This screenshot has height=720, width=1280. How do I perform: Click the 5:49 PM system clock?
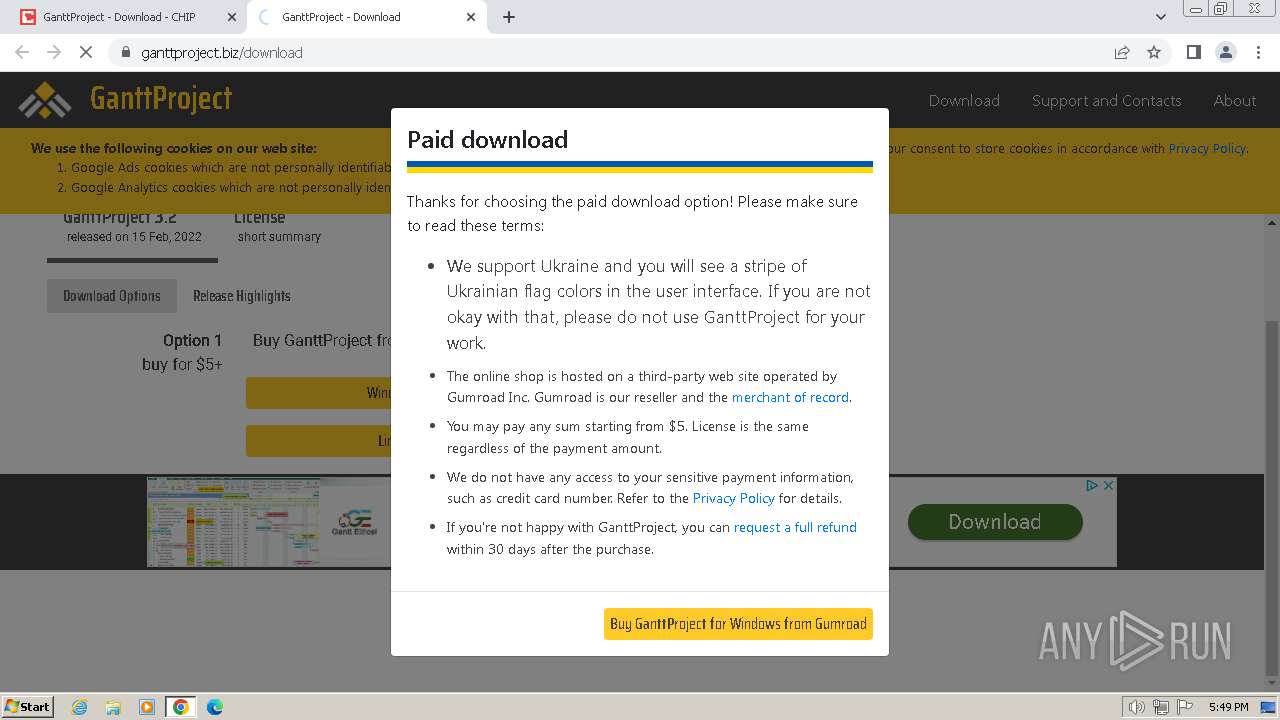pos(1228,707)
